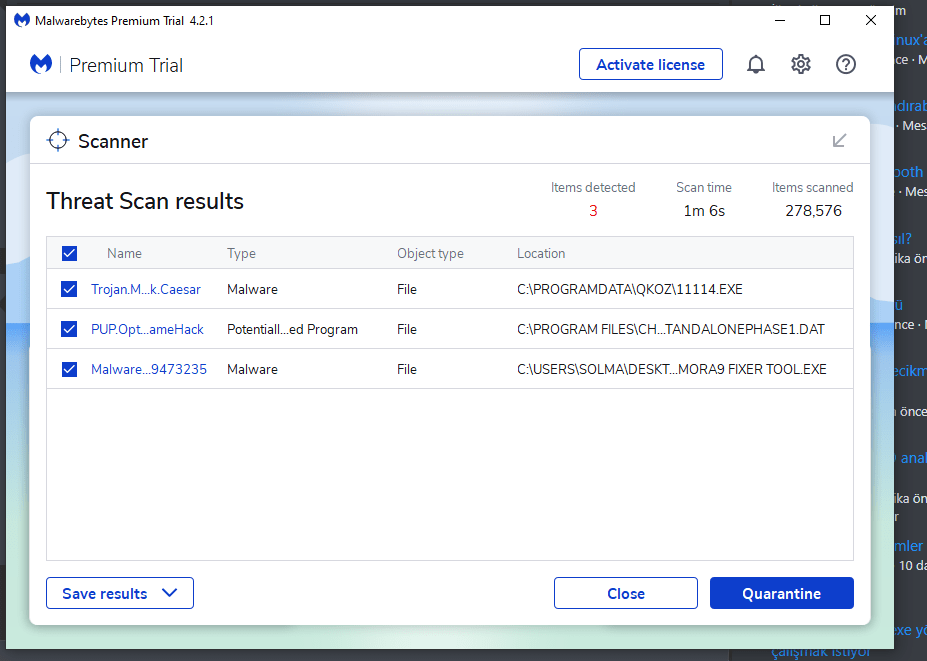927x661 pixels.
Task: Click the Scanner crosshair icon
Action: tap(58, 141)
